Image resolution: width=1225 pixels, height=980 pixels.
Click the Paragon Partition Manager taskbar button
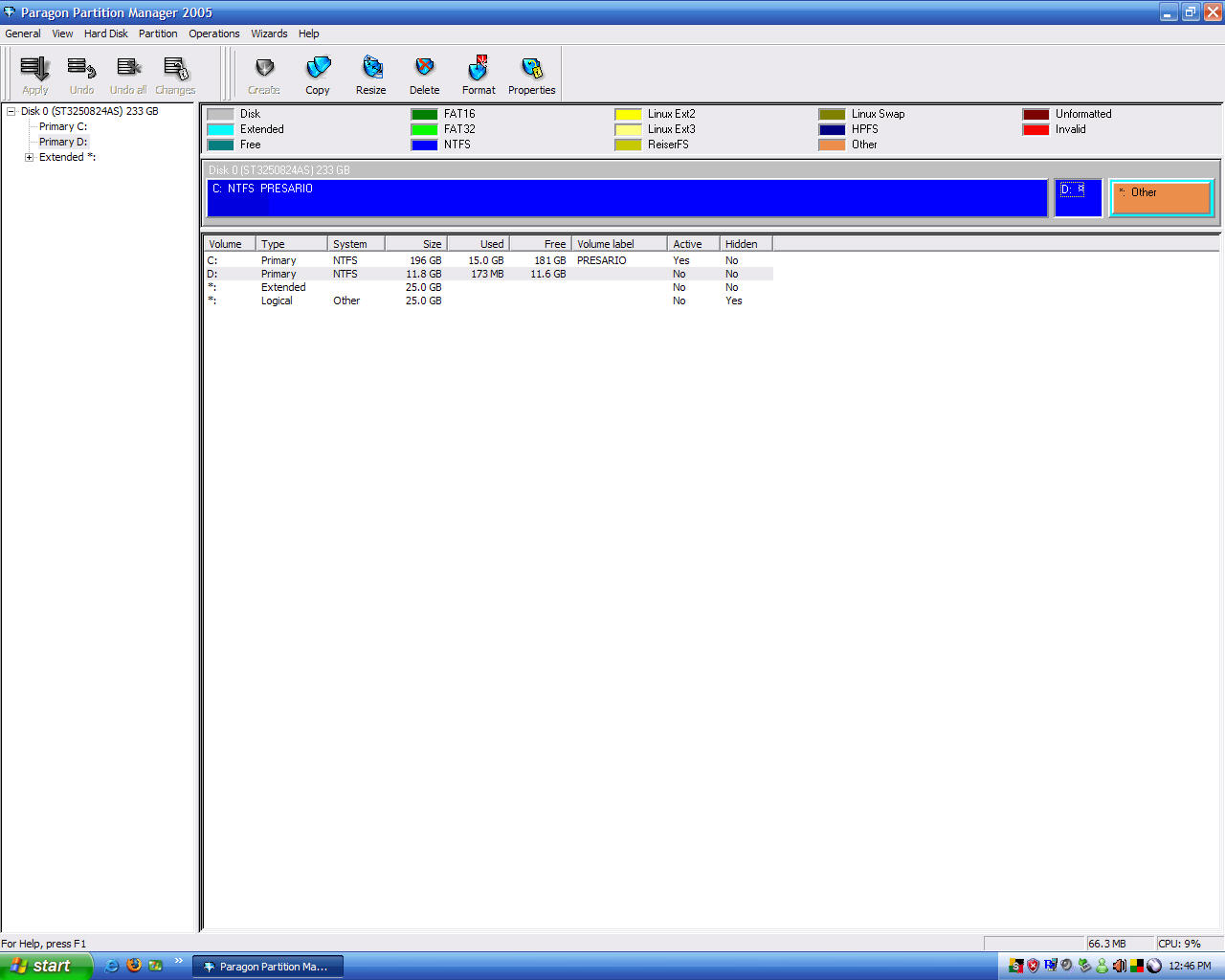(268, 967)
